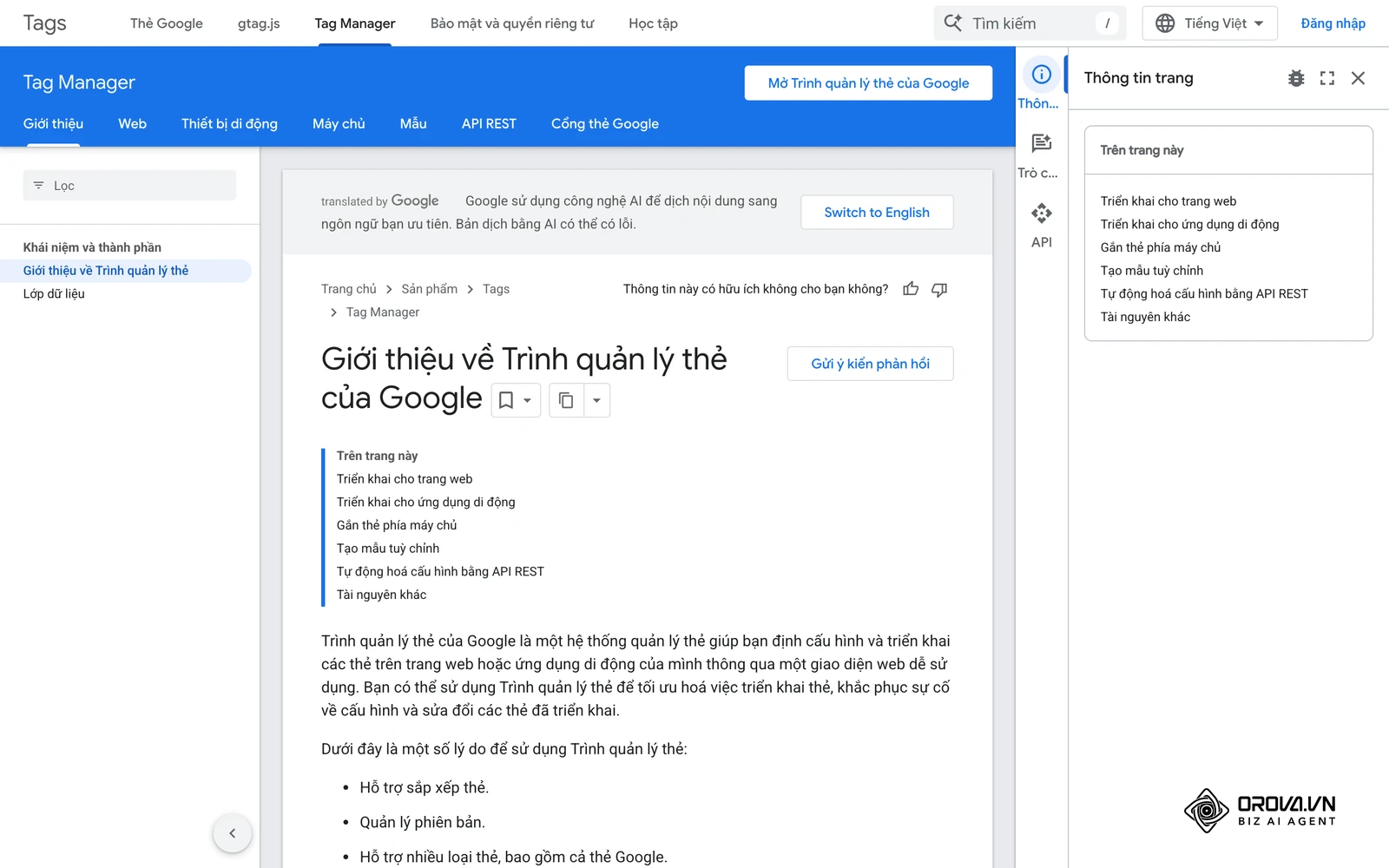Click the Trang chủ breadcrumb
This screenshot has height=868, width=1389.
click(x=349, y=289)
